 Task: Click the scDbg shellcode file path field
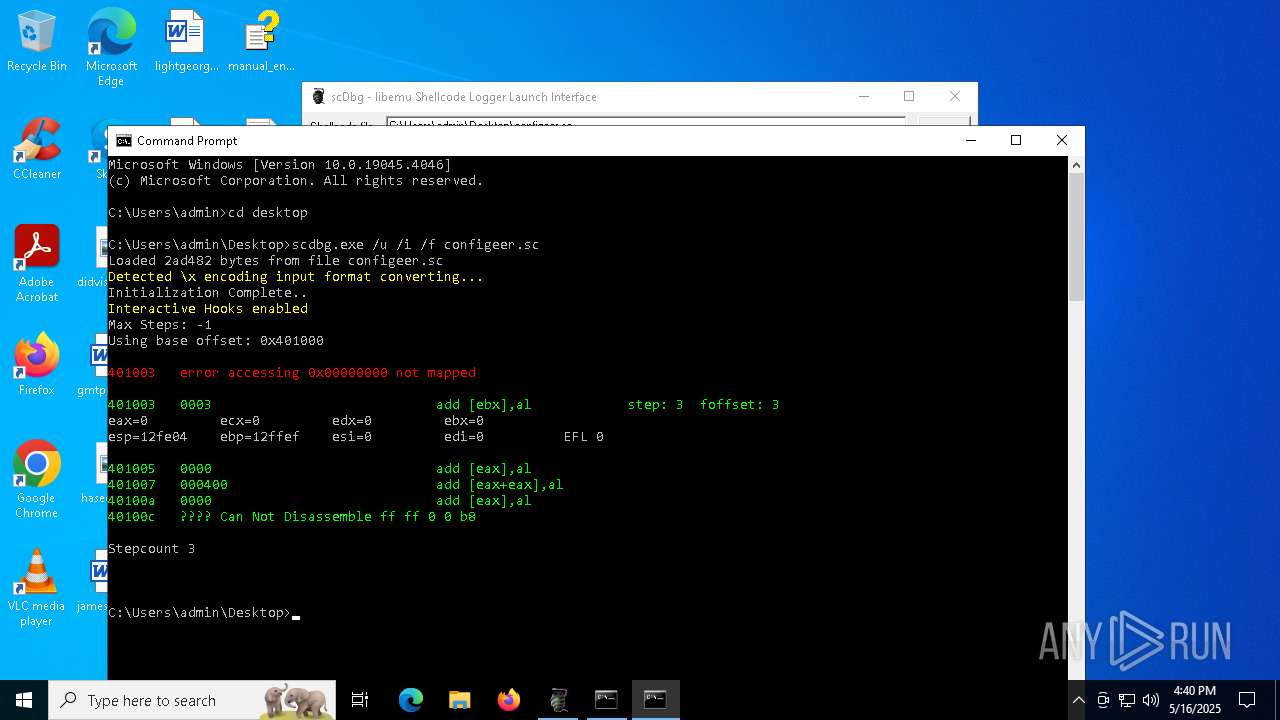(x=645, y=123)
